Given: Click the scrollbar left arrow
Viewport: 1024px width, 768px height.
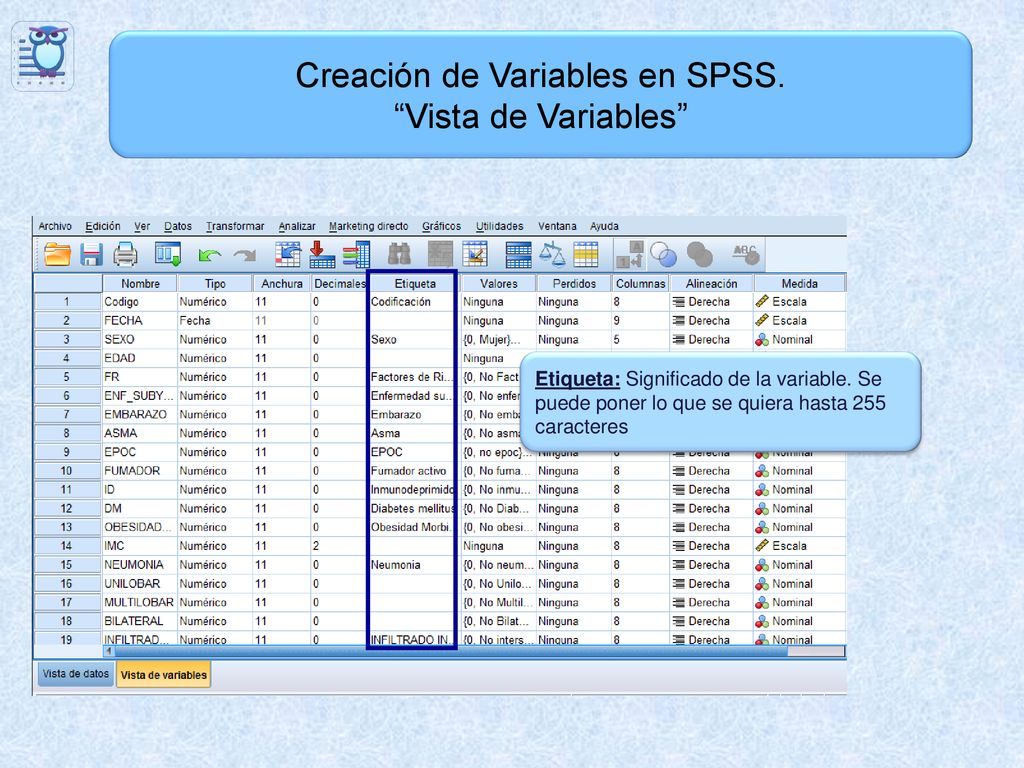Looking at the screenshot, I should click(x=109, y=651).
